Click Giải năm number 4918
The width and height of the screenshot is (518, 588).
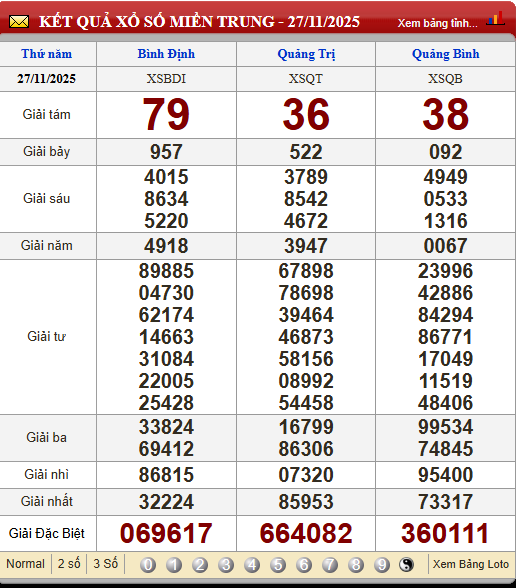166,246
